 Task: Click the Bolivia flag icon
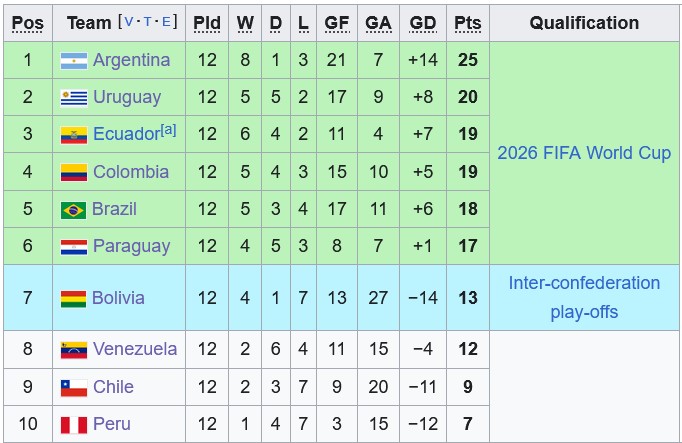[x=74, y=298]
